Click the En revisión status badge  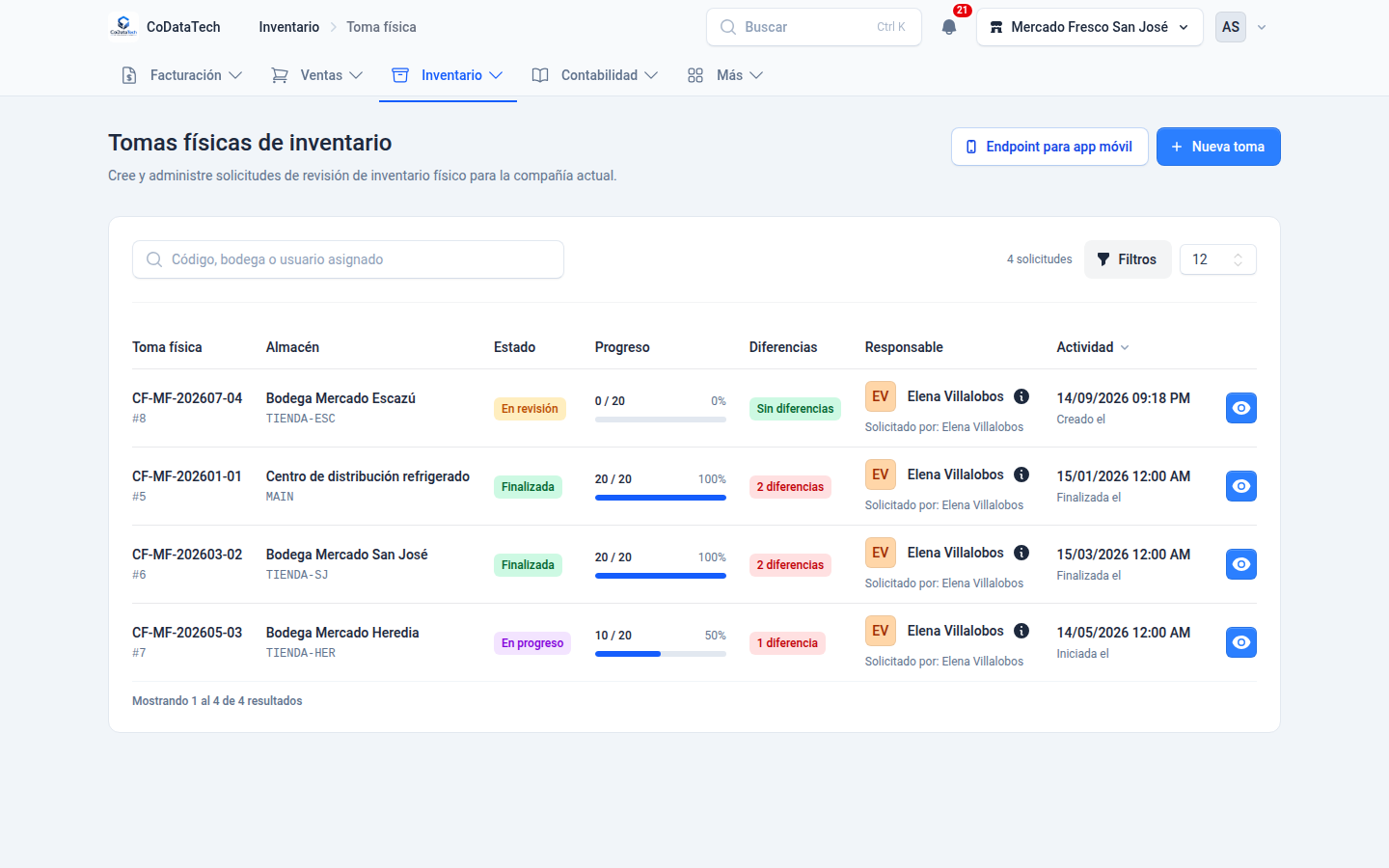click(x=530, y=409)
